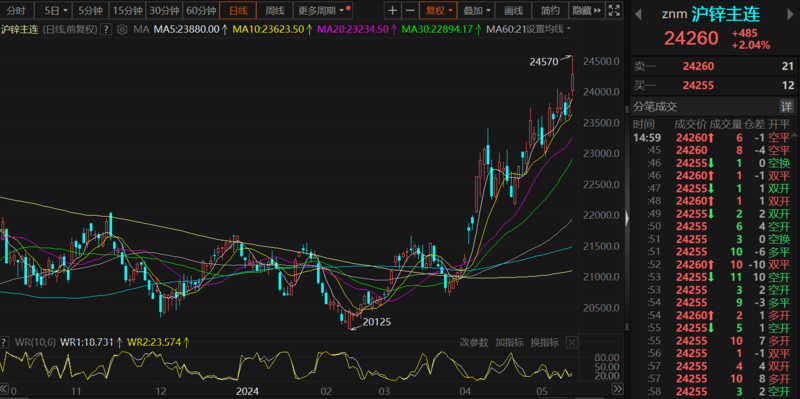Click 加指标 to add indicator
Image resolution: width=800 pixels, height=399 pixels.
coord(509,342)
